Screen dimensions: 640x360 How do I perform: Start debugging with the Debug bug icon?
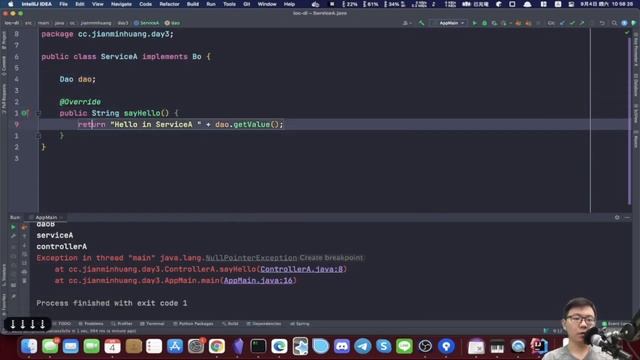click(484, 23)
